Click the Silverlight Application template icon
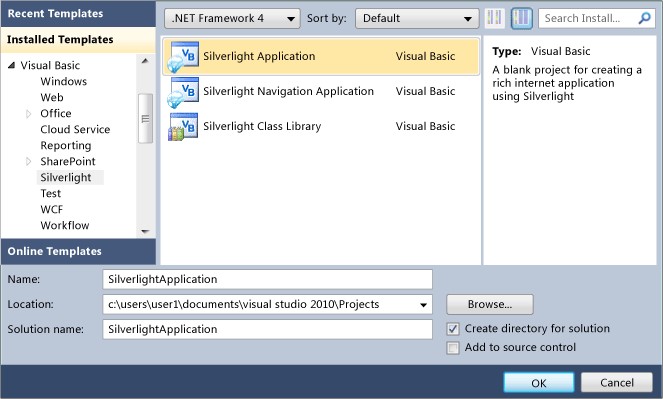 (183, 57)
